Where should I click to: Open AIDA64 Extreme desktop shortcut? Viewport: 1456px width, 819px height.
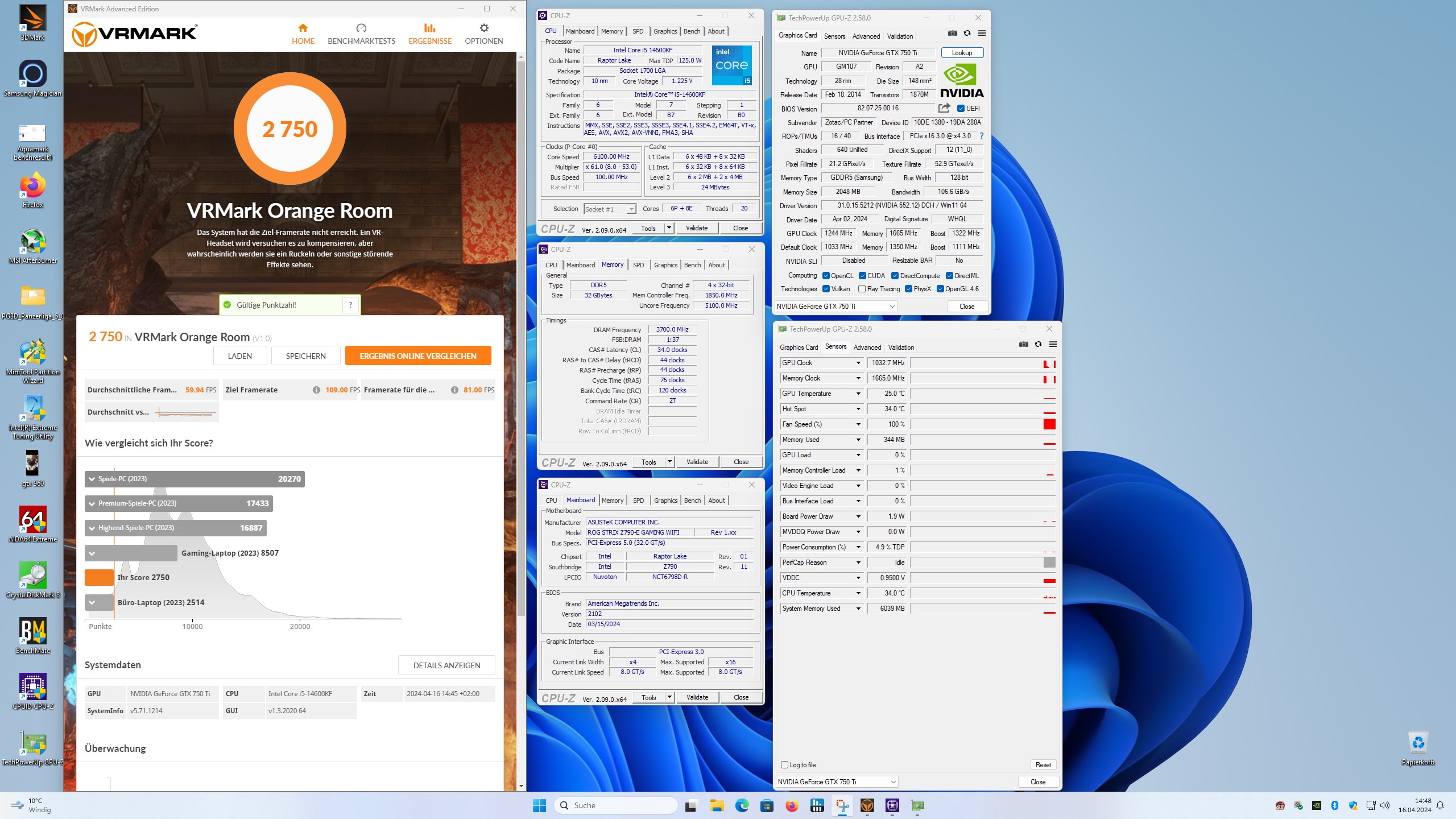32,524
